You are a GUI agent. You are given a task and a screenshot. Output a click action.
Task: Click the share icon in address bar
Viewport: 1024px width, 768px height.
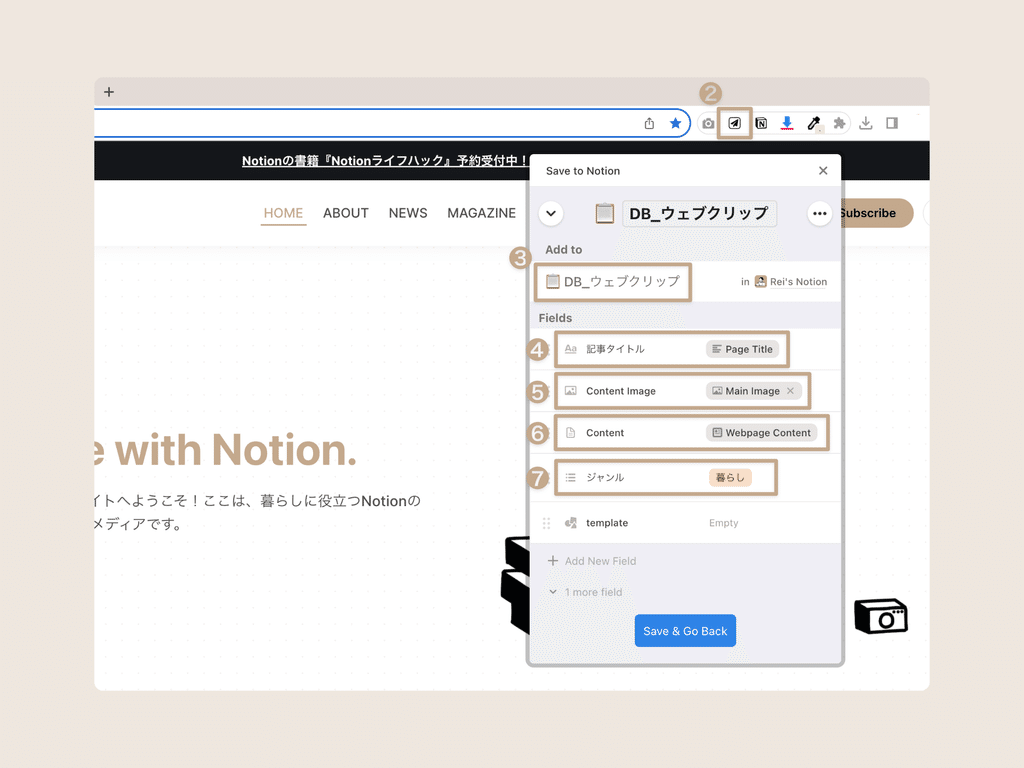[649, 123]
